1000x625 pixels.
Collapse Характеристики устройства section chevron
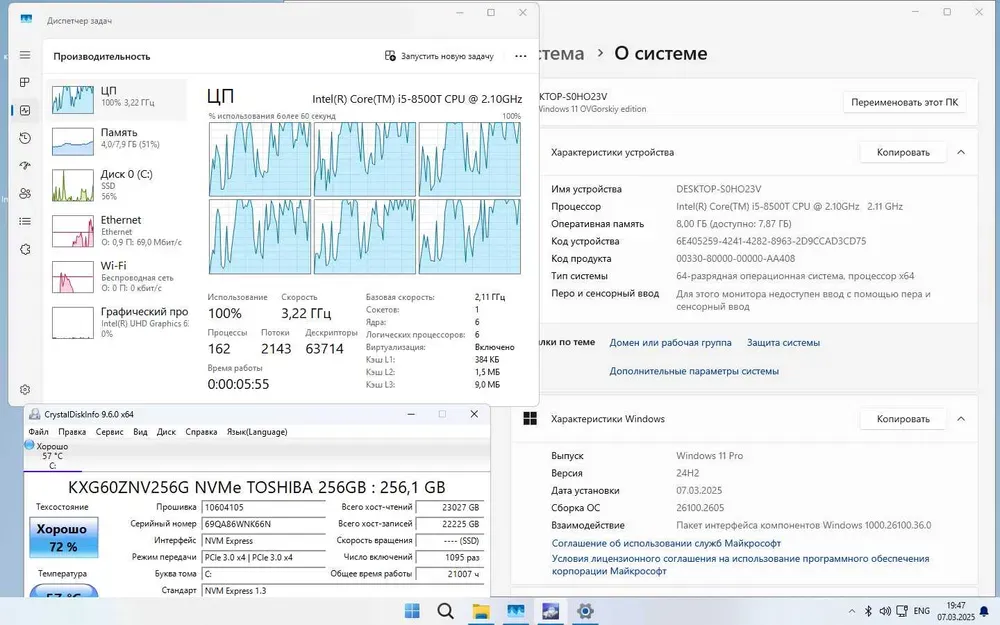(961, 152)
